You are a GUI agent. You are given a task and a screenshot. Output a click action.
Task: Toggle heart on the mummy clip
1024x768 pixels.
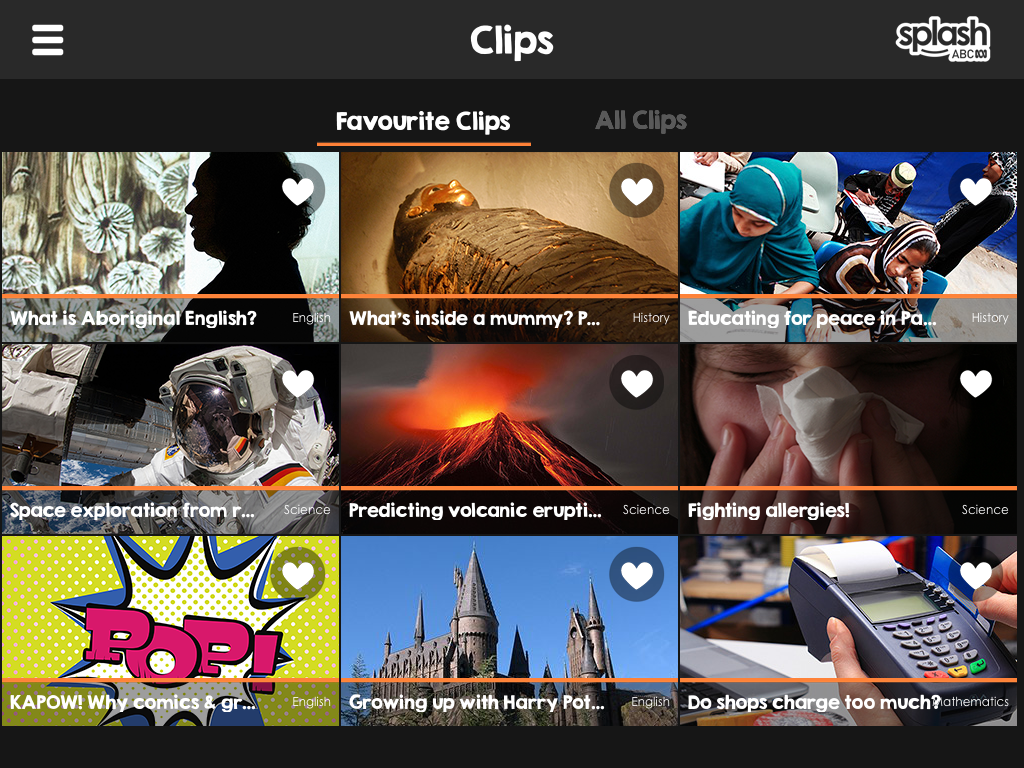coord(637,191)
